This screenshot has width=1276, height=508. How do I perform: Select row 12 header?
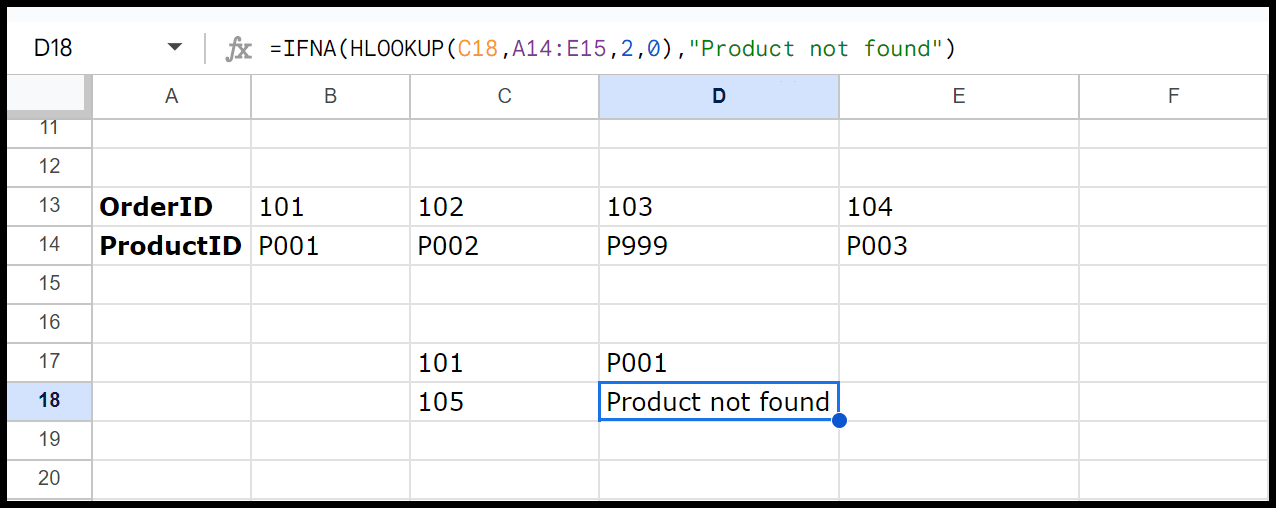[x=49, y=167]
